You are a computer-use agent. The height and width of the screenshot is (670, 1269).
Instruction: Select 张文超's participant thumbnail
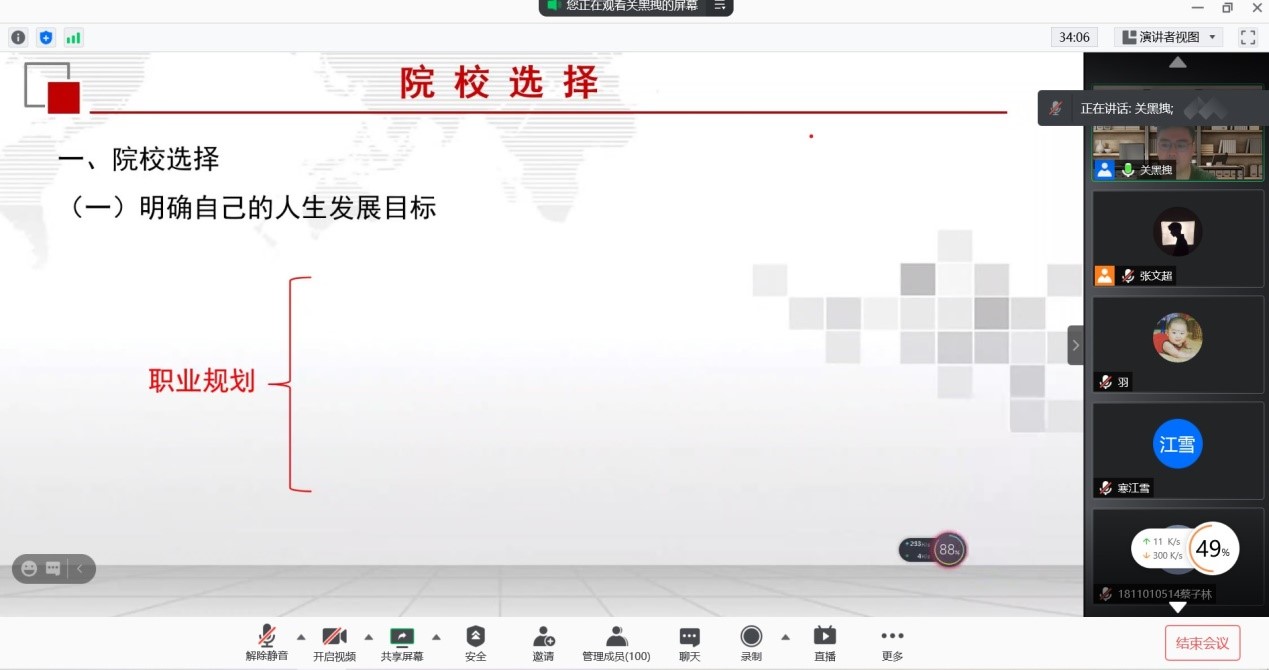1177,238
